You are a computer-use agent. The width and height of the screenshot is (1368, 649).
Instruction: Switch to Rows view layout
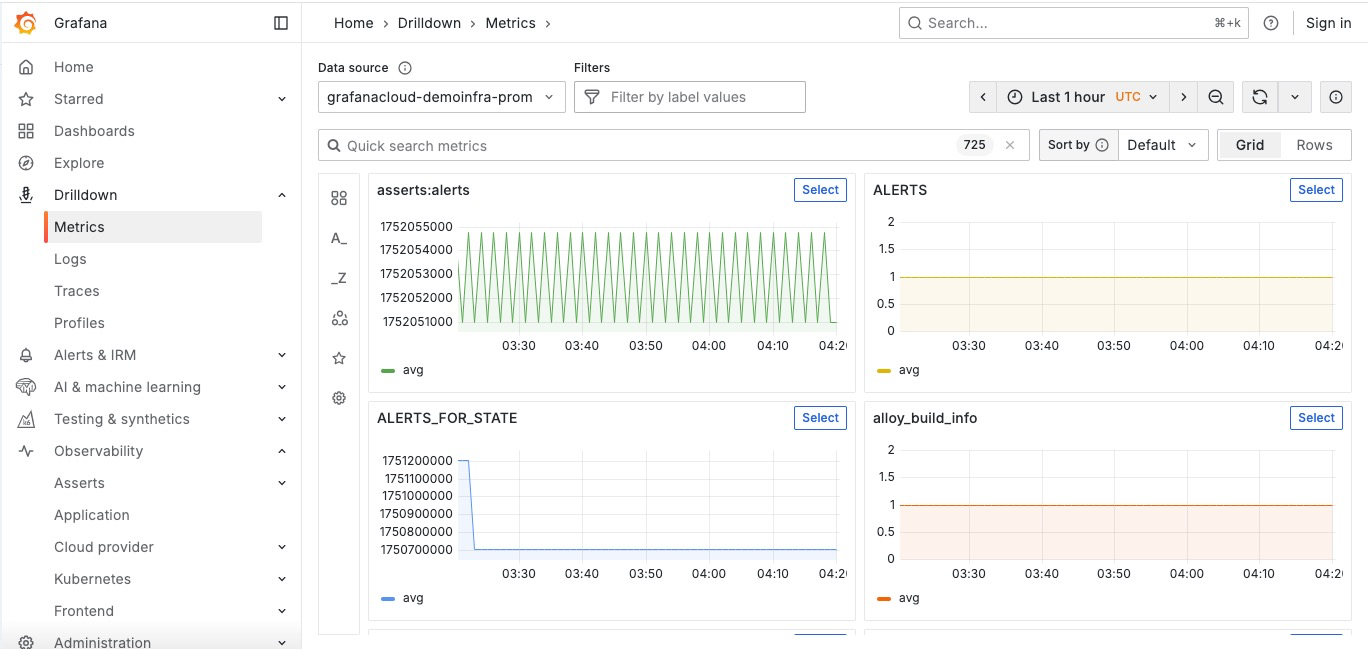tap(1314, 145)
